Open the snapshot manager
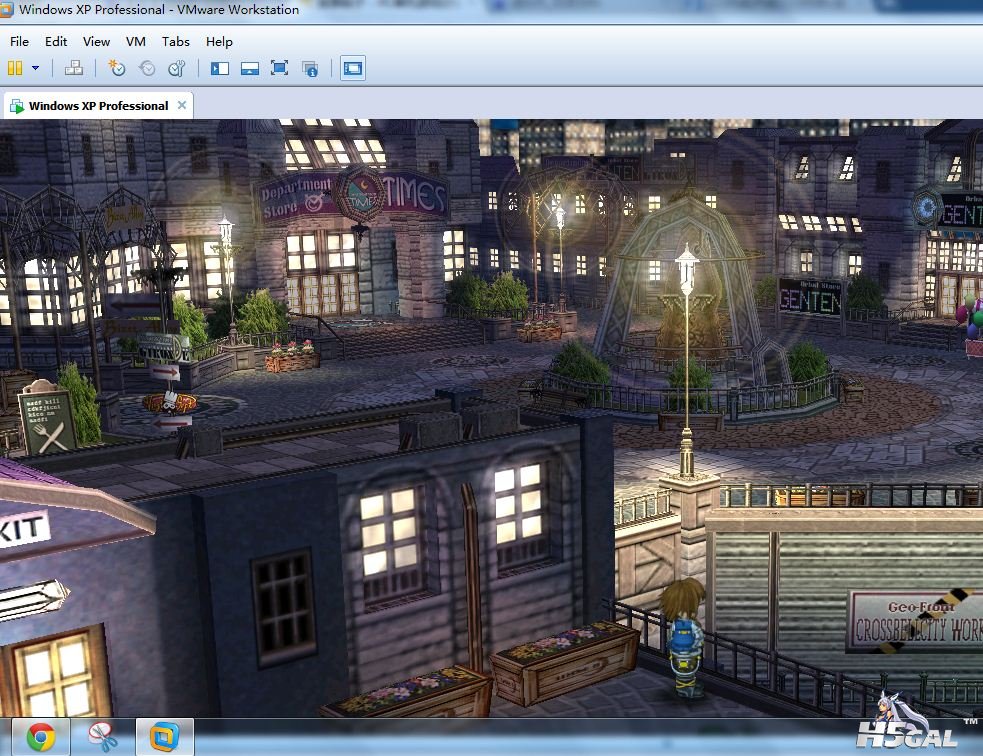The height and width of the screenshot is (756, 983). [x=177, y=68]
